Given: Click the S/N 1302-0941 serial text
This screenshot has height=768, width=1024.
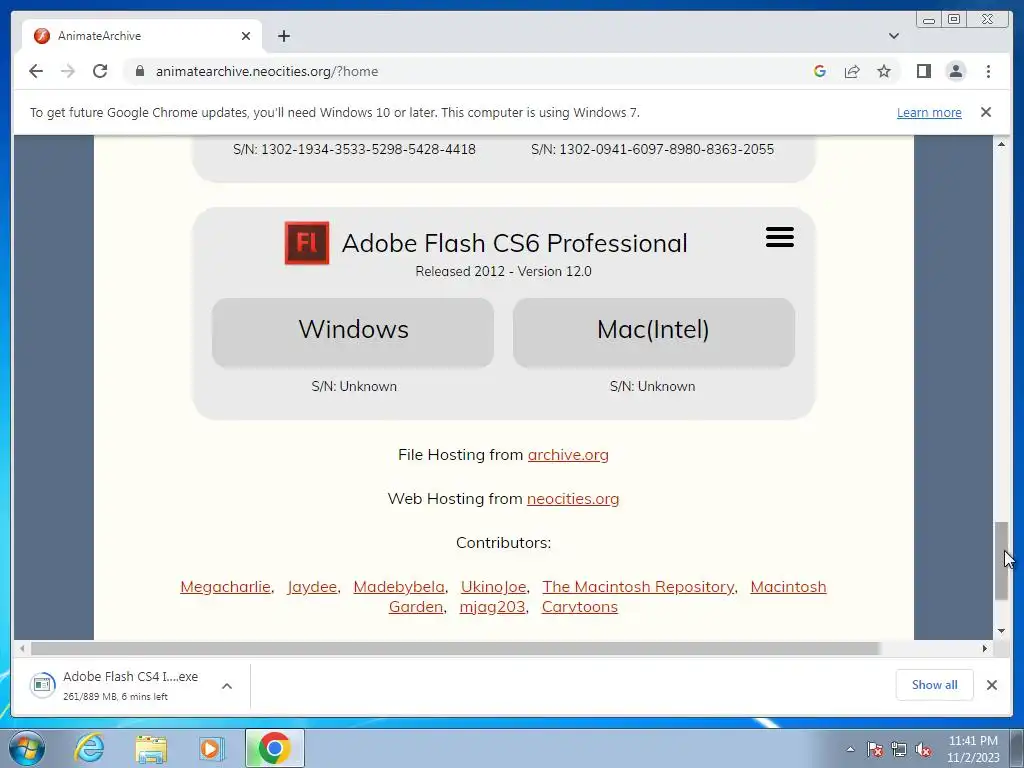Looking at the screenshot, I should (652, 149).
